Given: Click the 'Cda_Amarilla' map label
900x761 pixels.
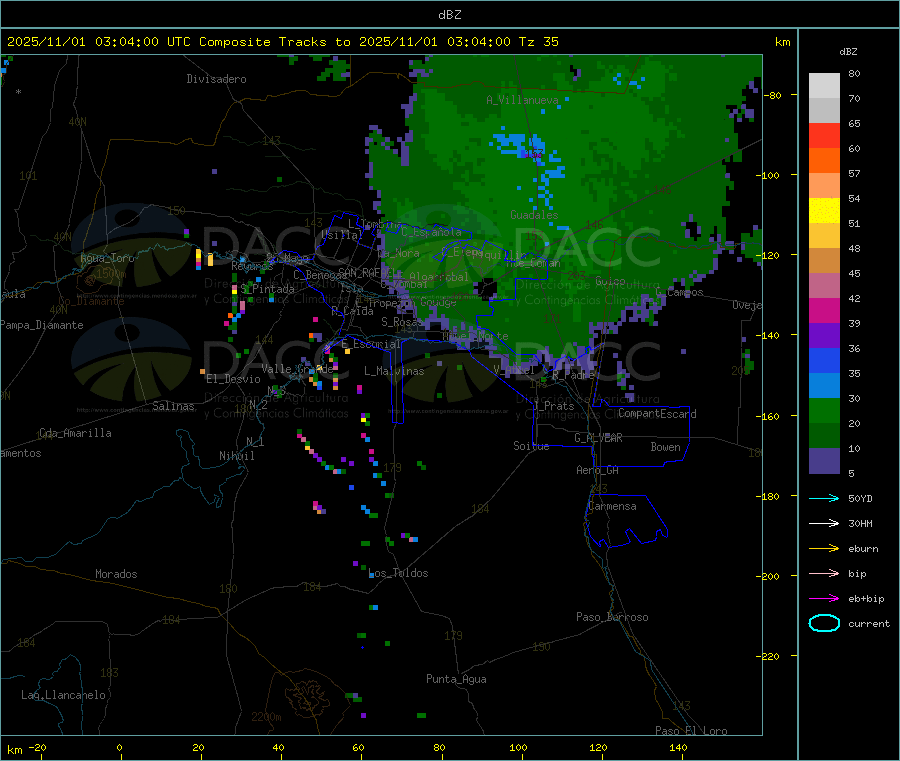Looking at the screenshot, I should click(75, 433).
